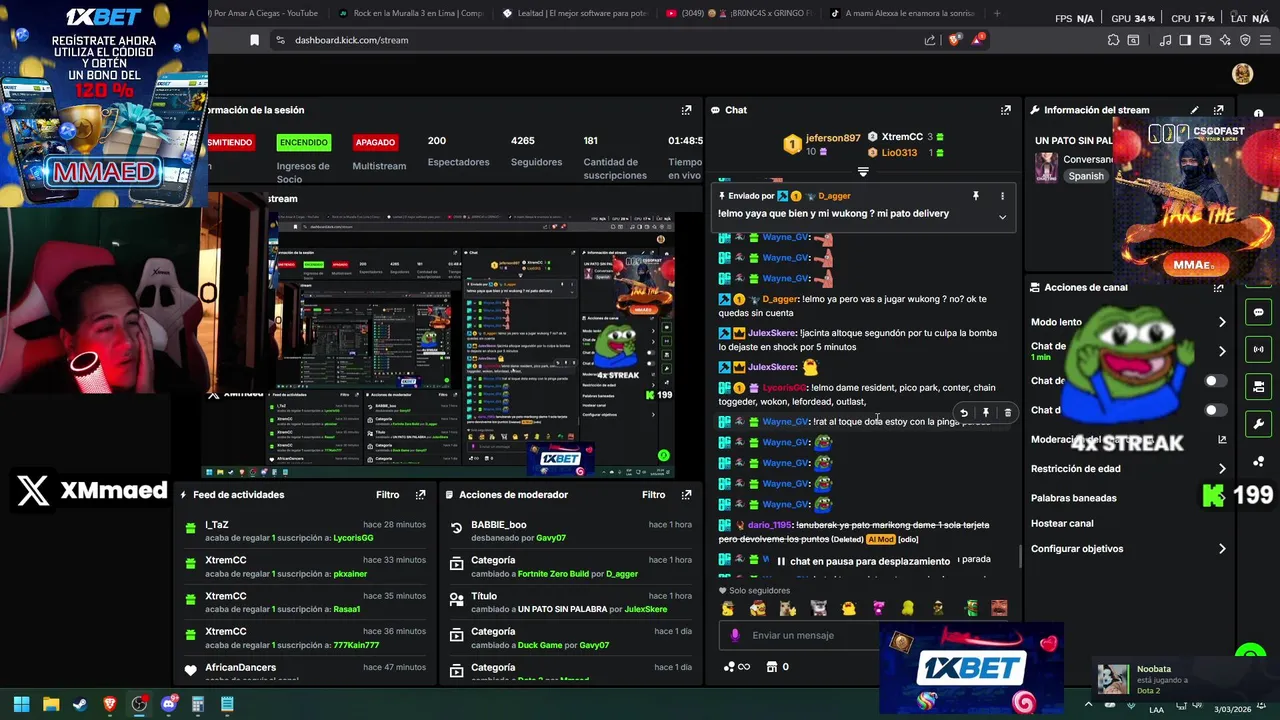The height and width of the screenshot is (720, 1280).
Task: Delete Wayne_GV's hovered chat message
Action: 1007,412
